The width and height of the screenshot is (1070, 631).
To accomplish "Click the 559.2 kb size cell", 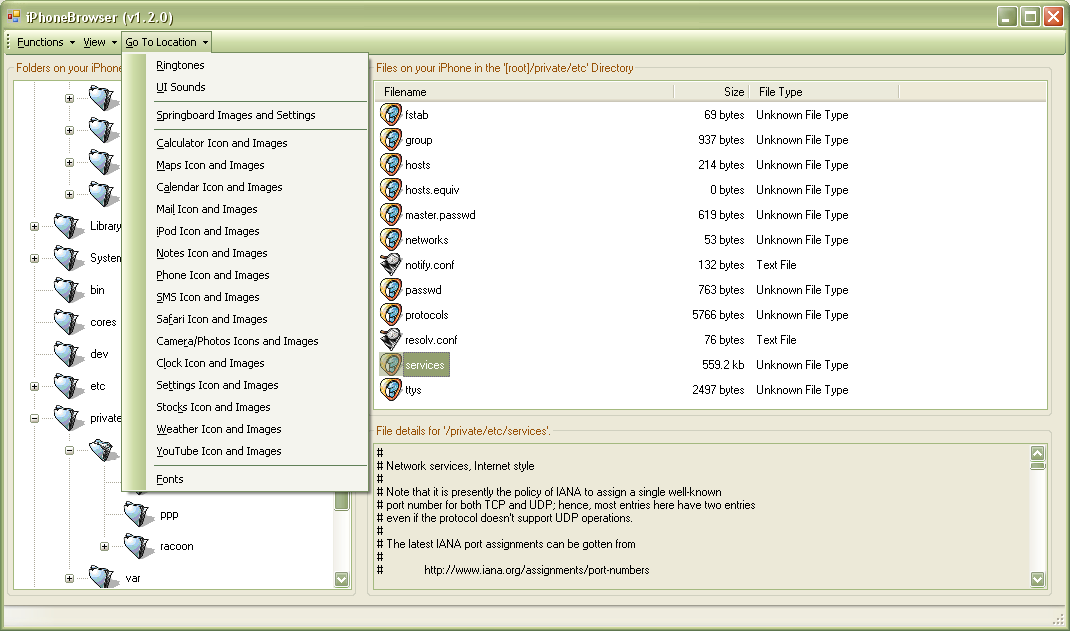I will [723, 365].
